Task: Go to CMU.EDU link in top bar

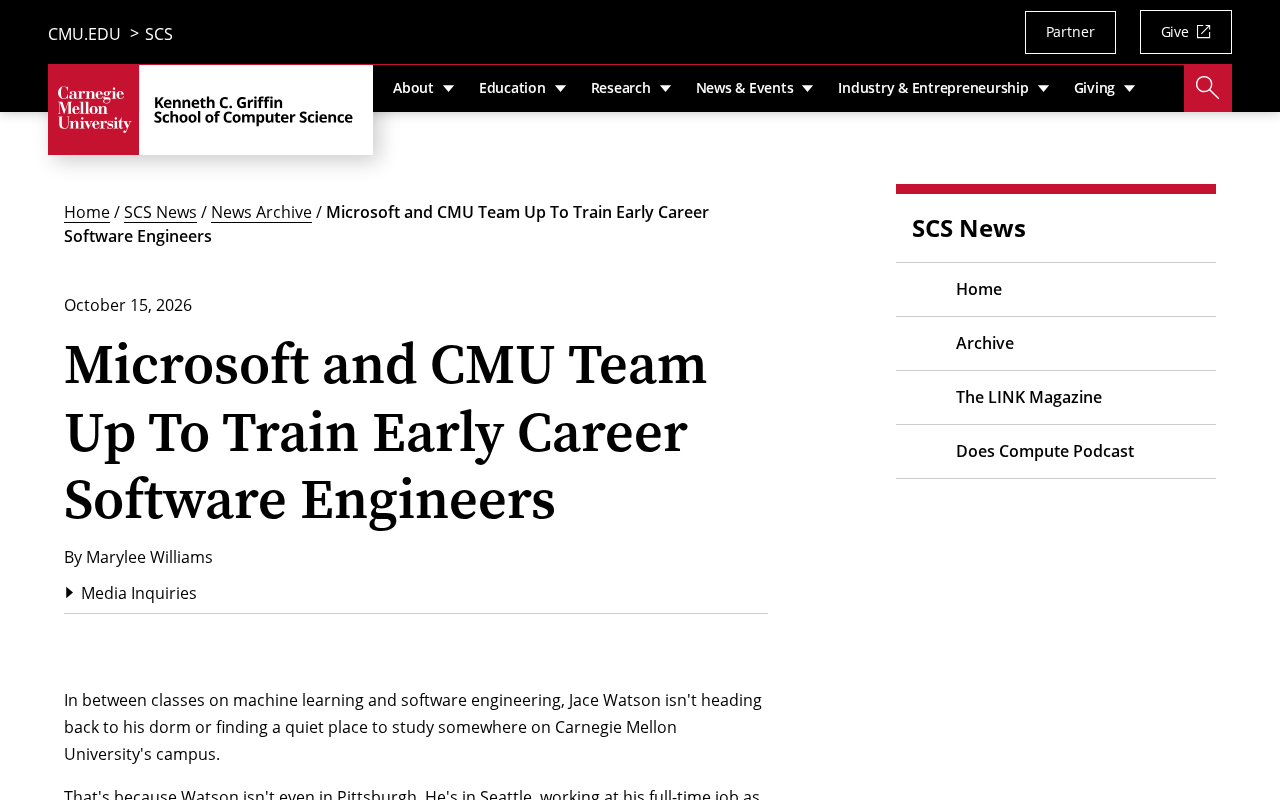Action: pyautogui.click(x=84, y=34)
